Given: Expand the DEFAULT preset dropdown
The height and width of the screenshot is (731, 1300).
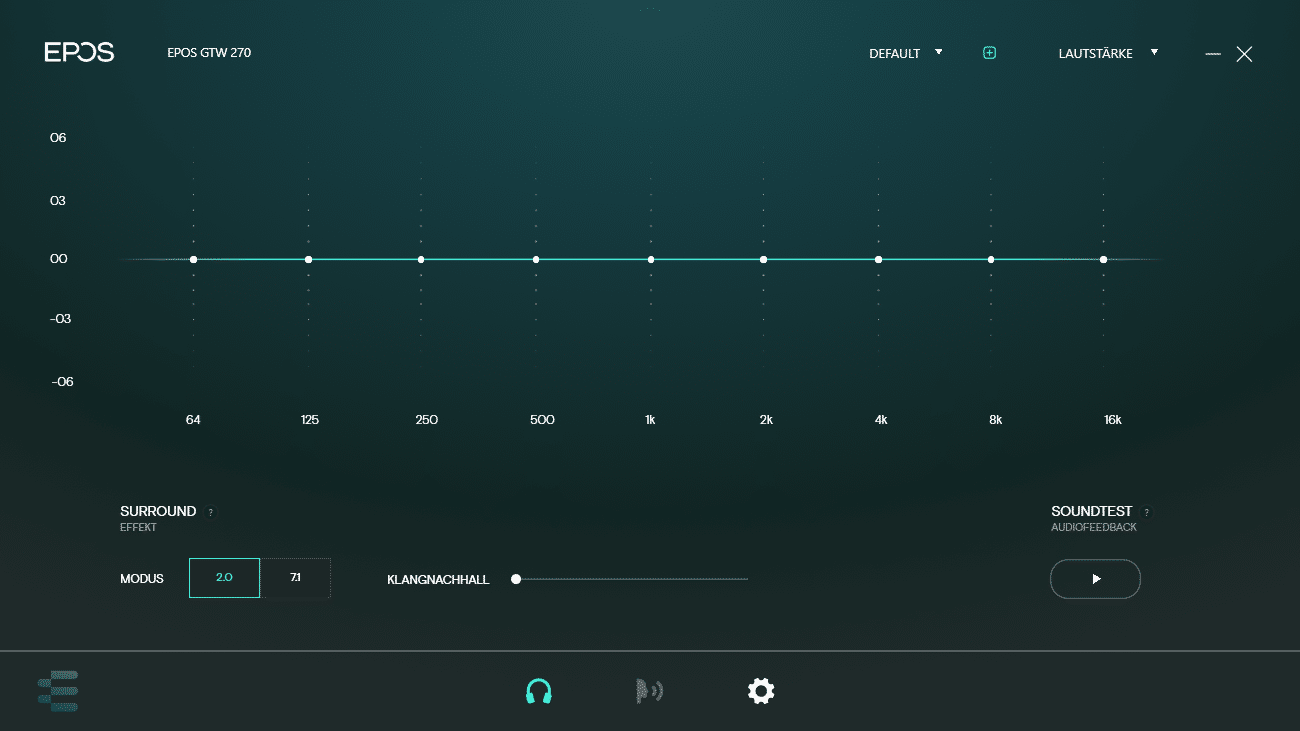Looking at the screenshot, I should coord(905,53).
